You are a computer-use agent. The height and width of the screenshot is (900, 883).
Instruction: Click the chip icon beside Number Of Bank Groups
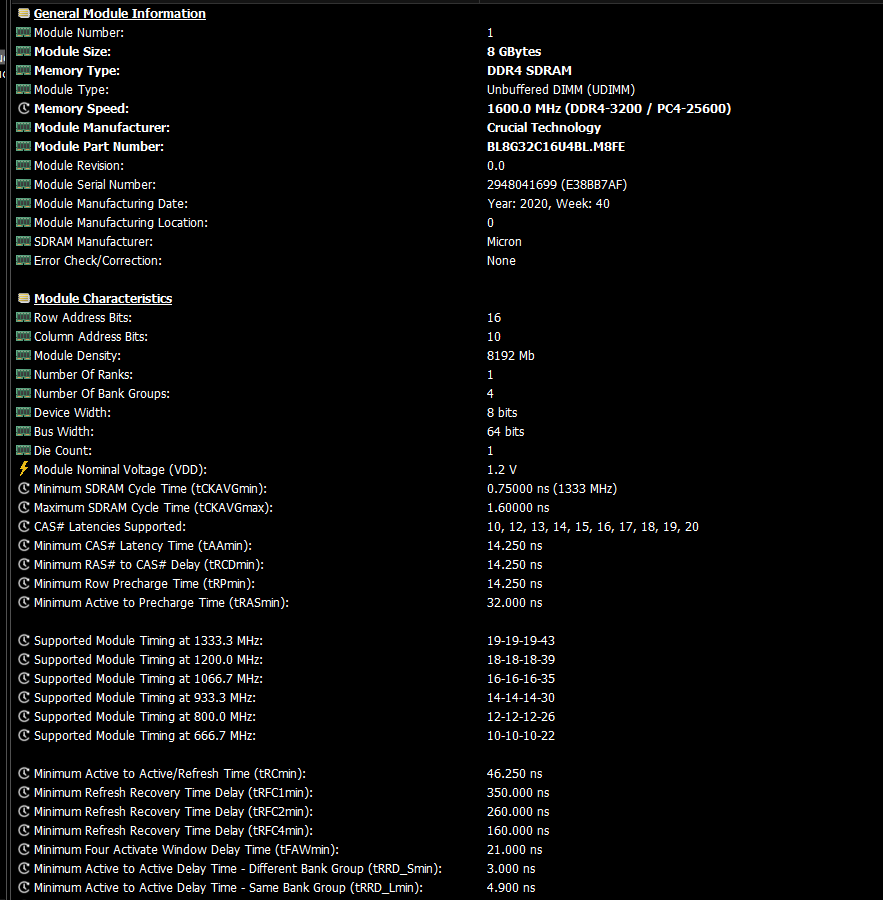(24, 393)
